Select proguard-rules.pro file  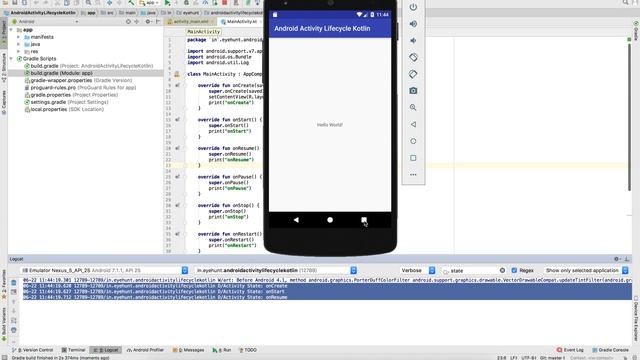point(80,88)
